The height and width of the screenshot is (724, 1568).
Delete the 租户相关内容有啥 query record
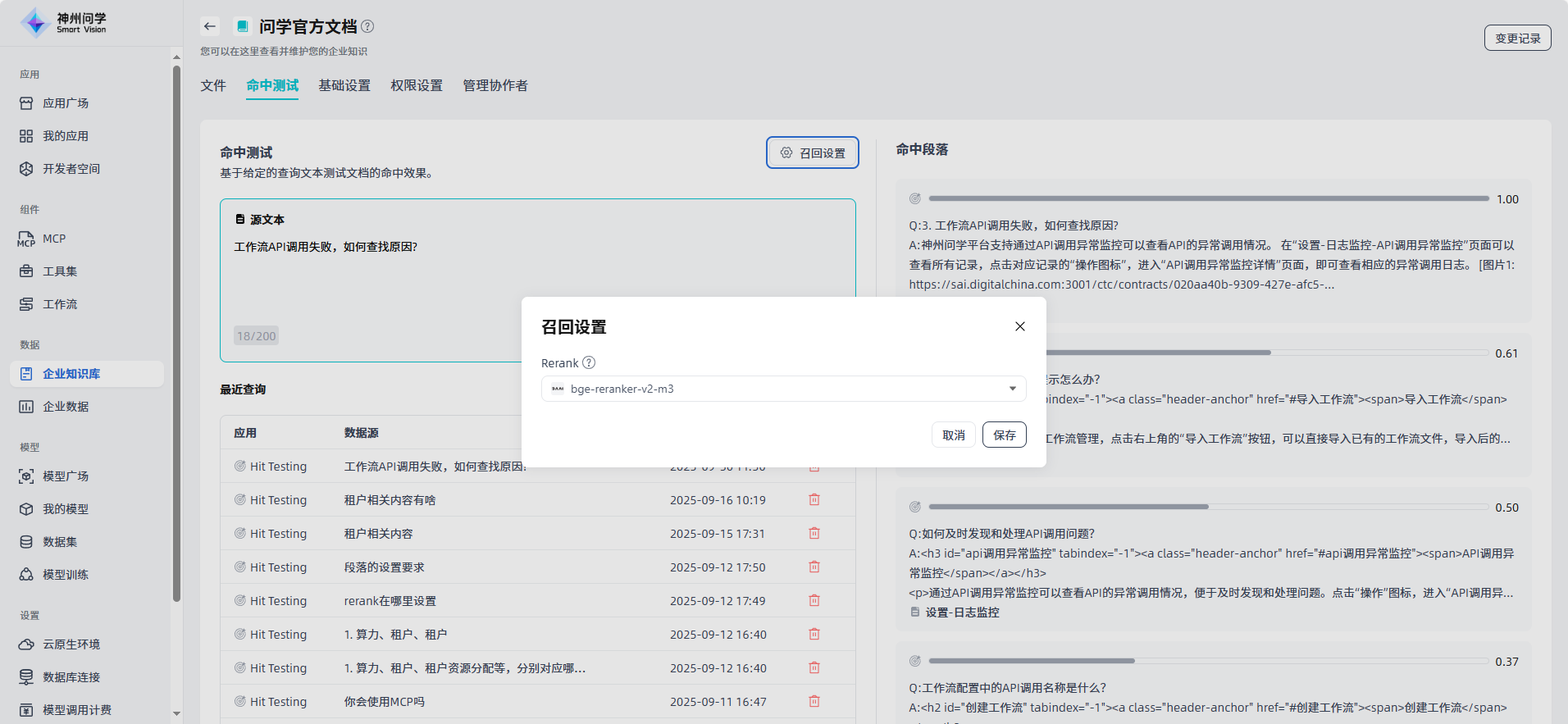[814, 499]
